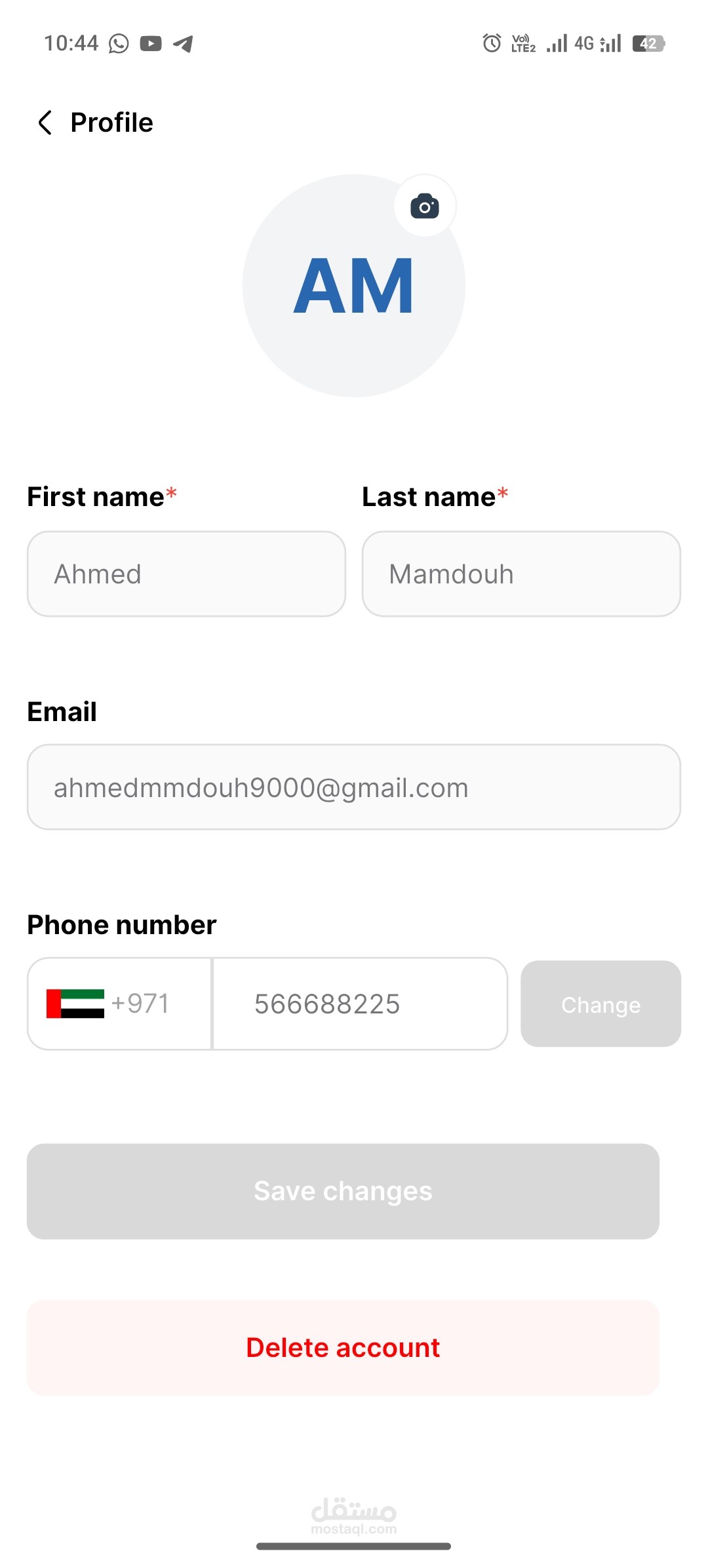708x1568 pixels.
Task: Tap the camera icon on avatar
Action: click(425, 206)
